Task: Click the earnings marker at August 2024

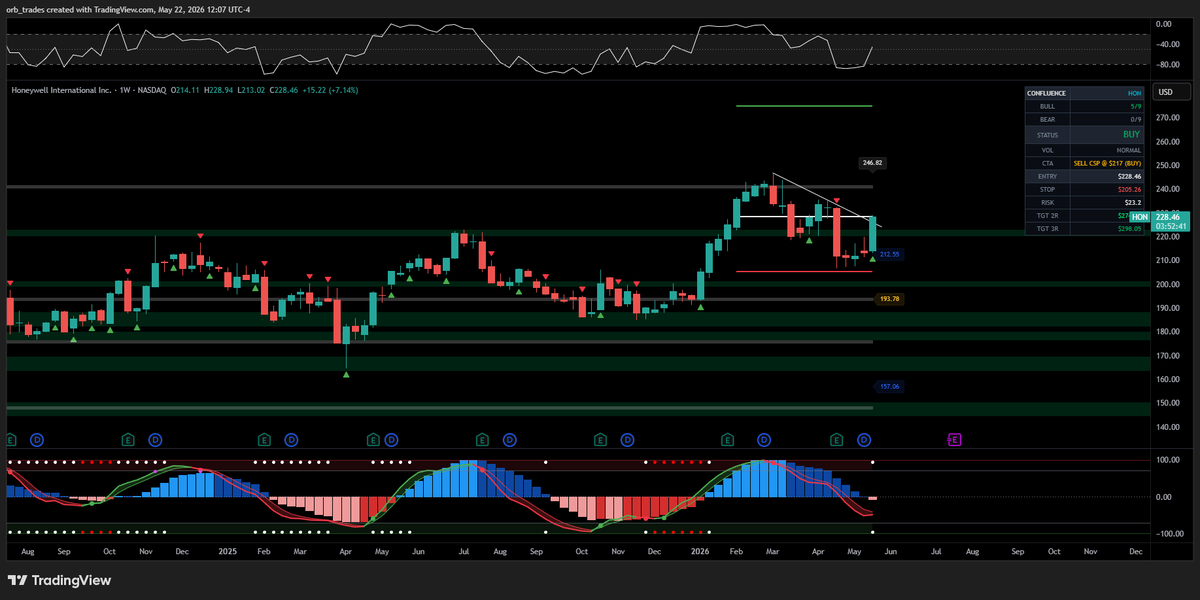Action: 11,439
